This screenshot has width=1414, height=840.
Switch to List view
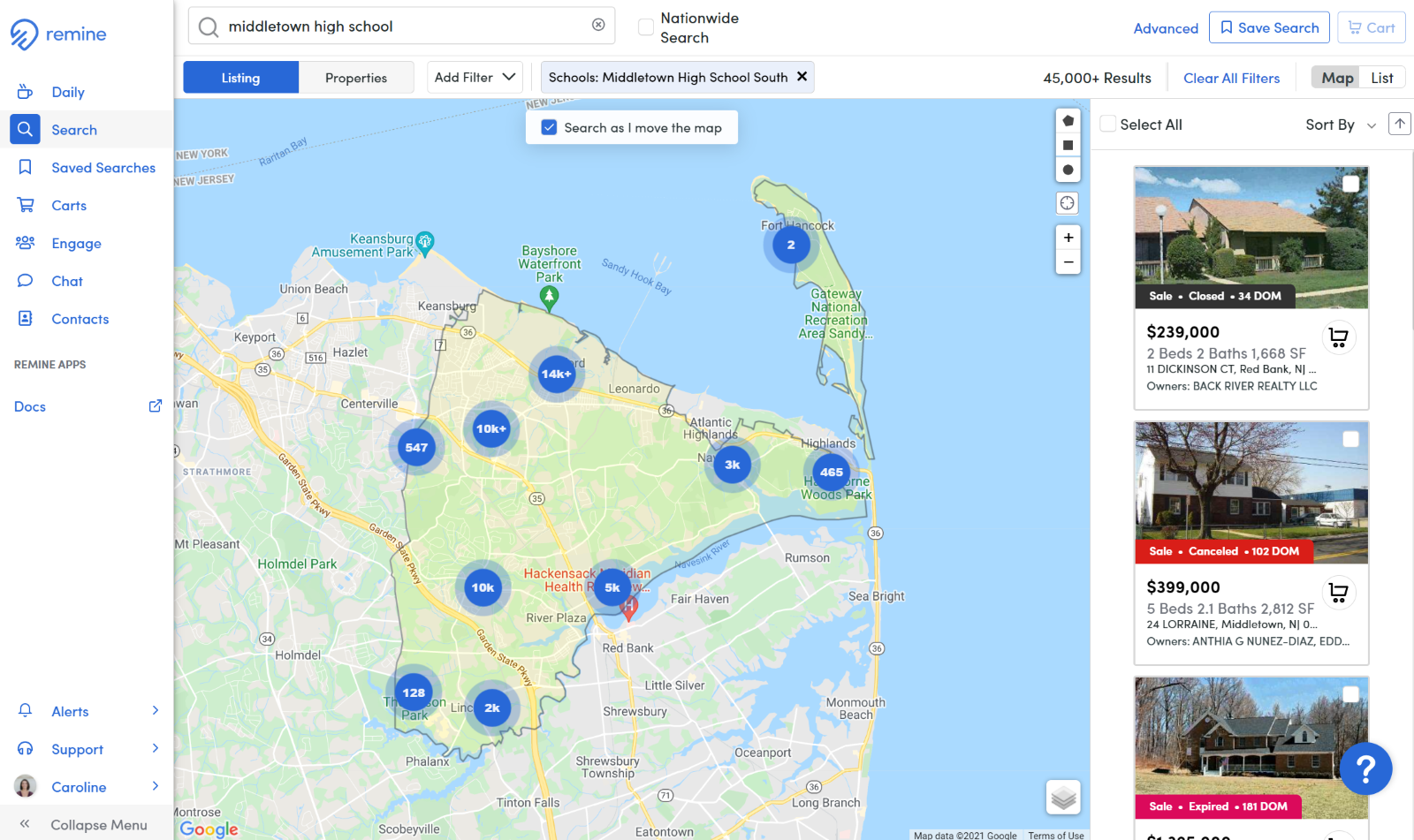point(1381,78)
